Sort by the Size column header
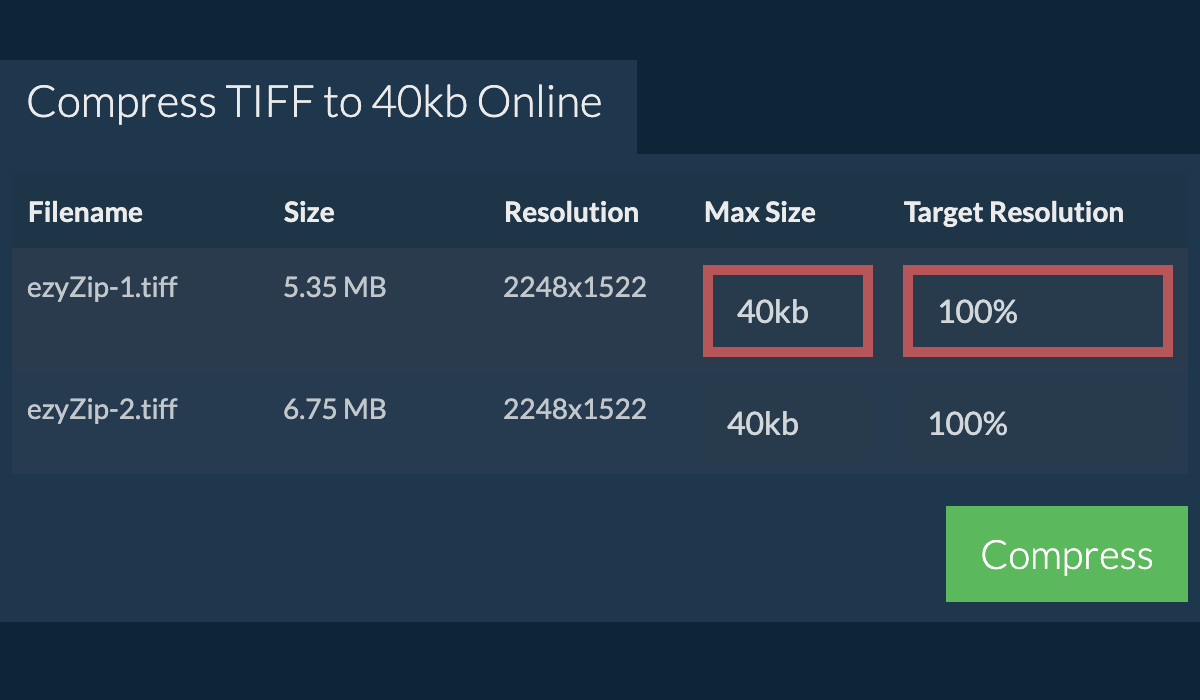 coord(309,212)
